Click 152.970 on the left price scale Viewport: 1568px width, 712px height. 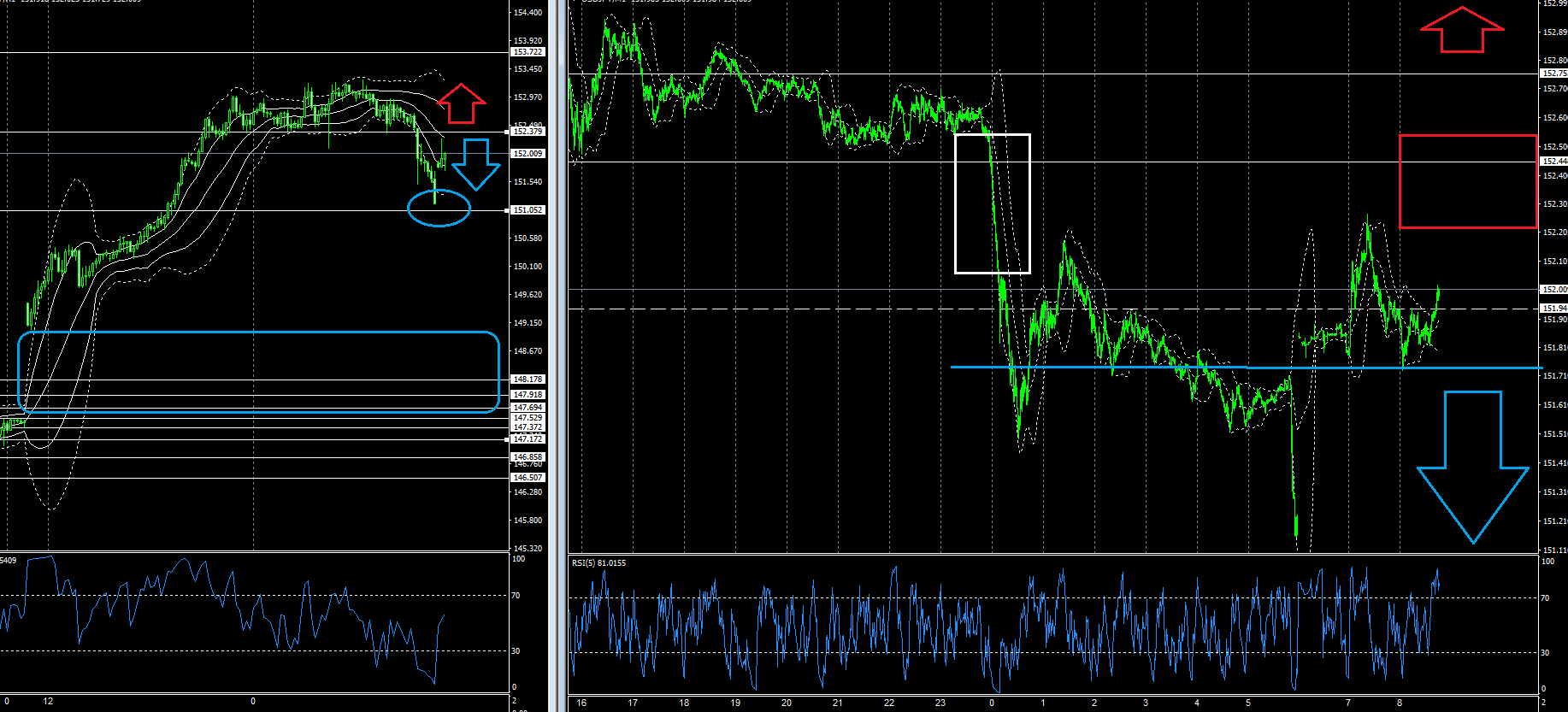click(528, 97)
